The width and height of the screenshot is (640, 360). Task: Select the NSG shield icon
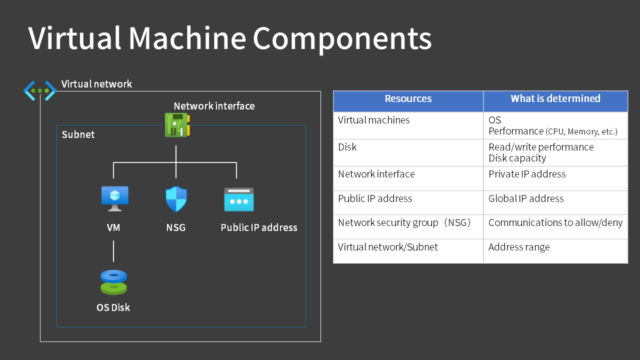(x=176, y=199)
